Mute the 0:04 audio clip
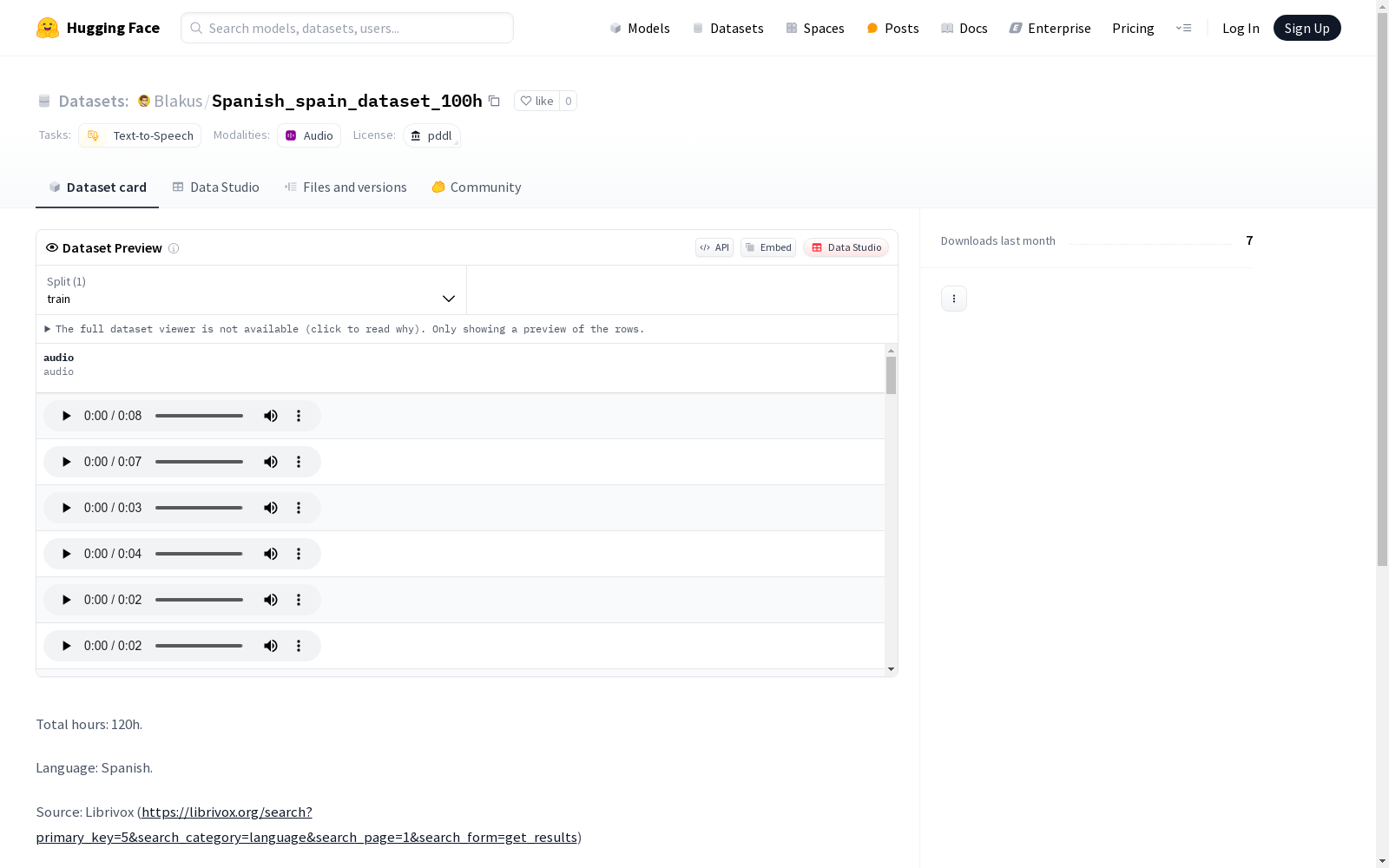Screen dimensions: 1389x868 click(x=271, y=554)
